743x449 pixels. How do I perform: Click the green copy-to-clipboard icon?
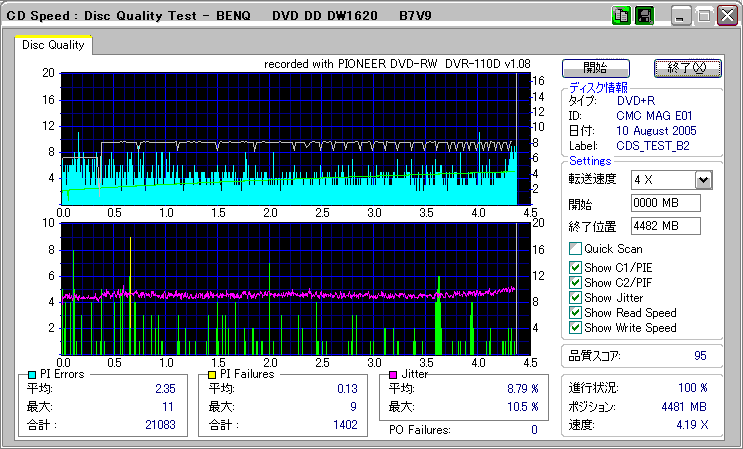click(x=621, y=15)
